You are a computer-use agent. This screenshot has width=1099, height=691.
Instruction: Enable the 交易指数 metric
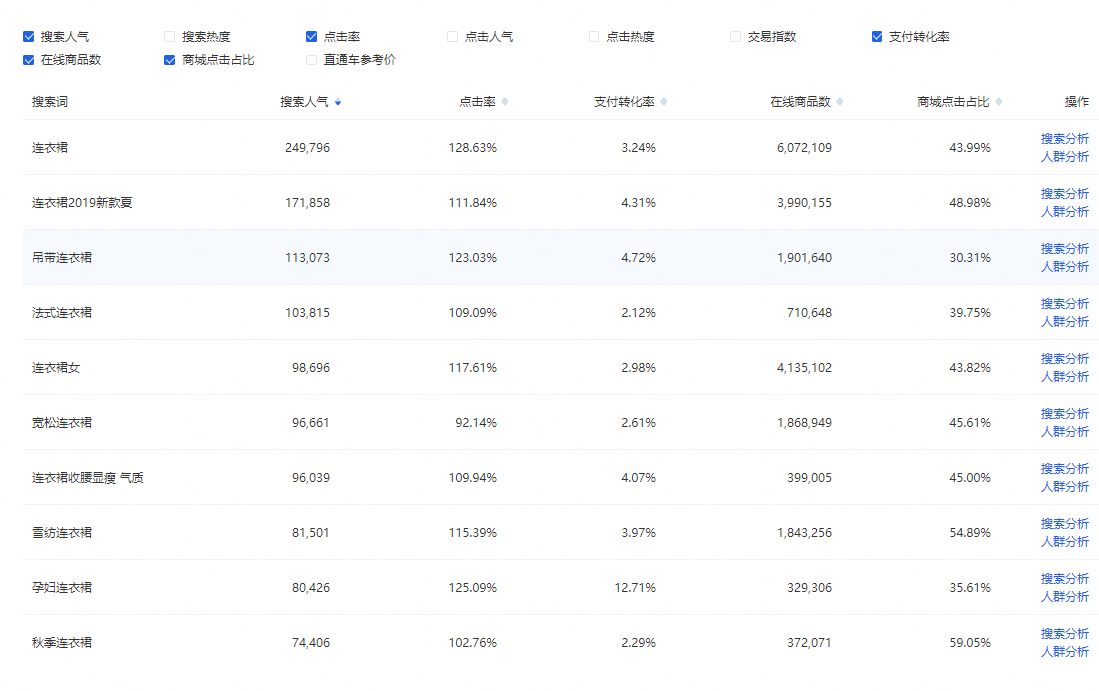(x=734, y=35)
